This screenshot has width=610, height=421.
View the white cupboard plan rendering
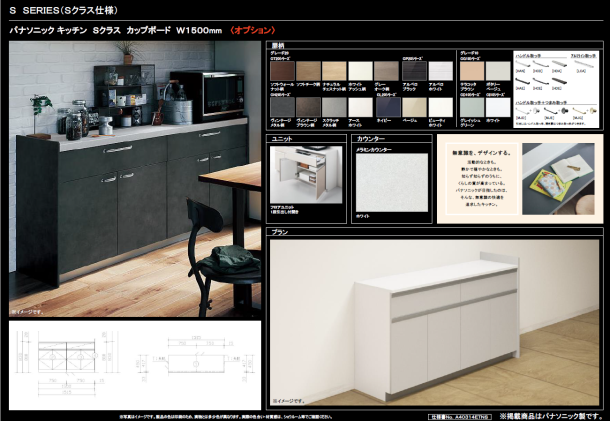[435, 323]
